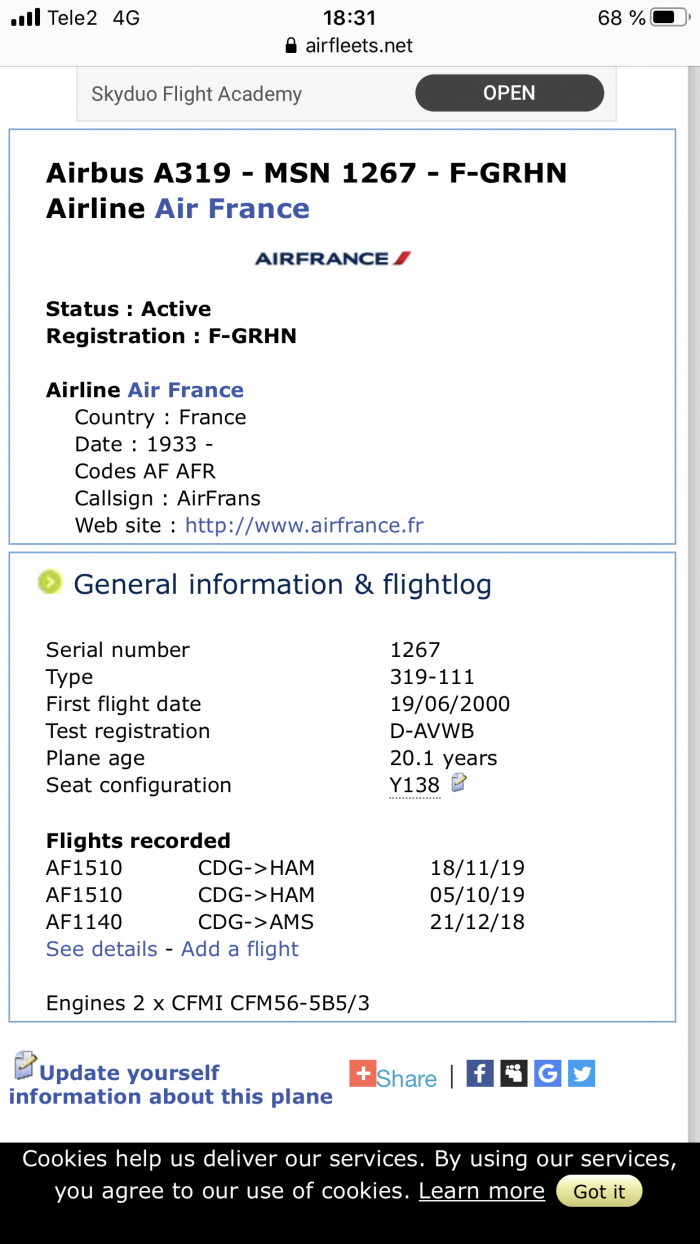Screen dimensions: 700x1244
Task: Open the Learn more cookies link
Action: coord(482,1191)
